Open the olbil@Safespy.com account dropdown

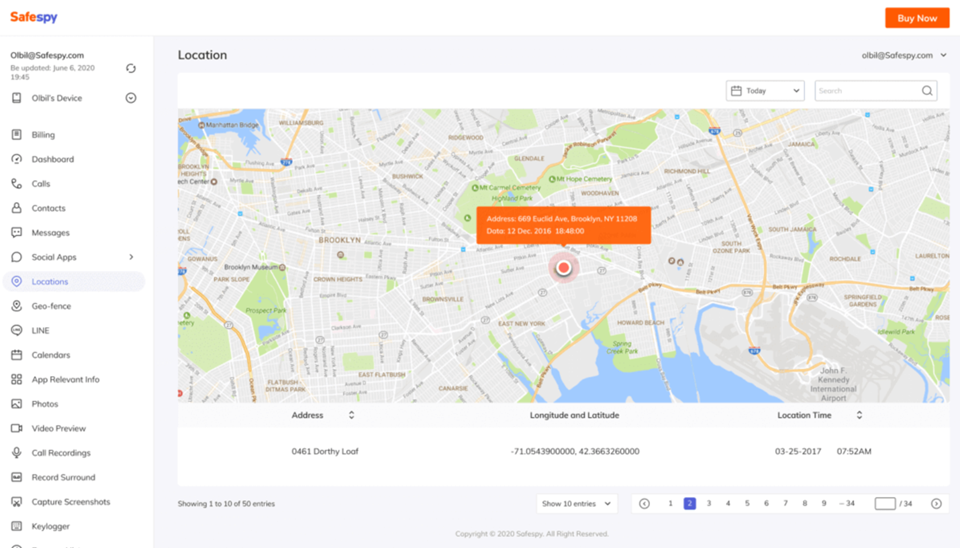(x=904, y=55)
